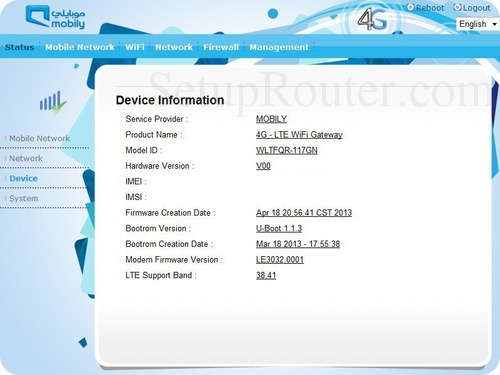
Task: Open the Network top menu item
Action: [x=174, y=47]
